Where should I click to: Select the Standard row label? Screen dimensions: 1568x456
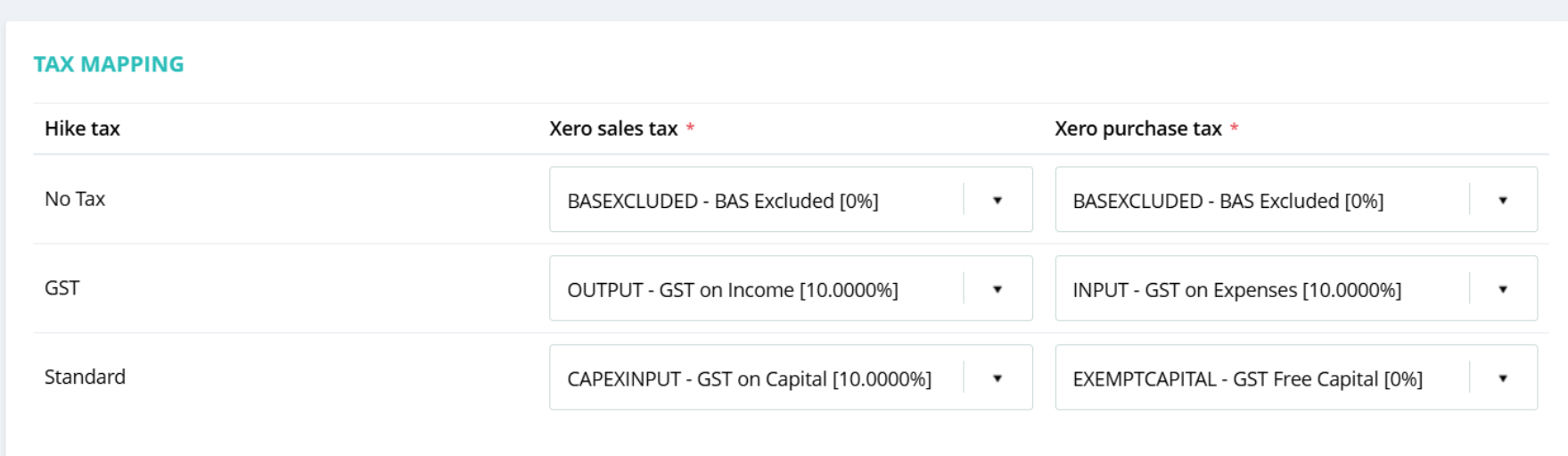(x=85, y=377)
